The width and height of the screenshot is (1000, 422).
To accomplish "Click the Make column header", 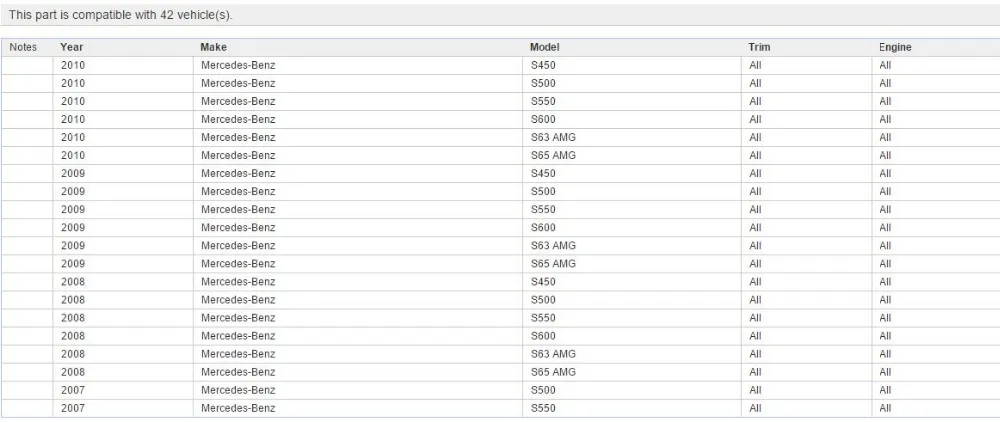I will click(x=358, y=47).
